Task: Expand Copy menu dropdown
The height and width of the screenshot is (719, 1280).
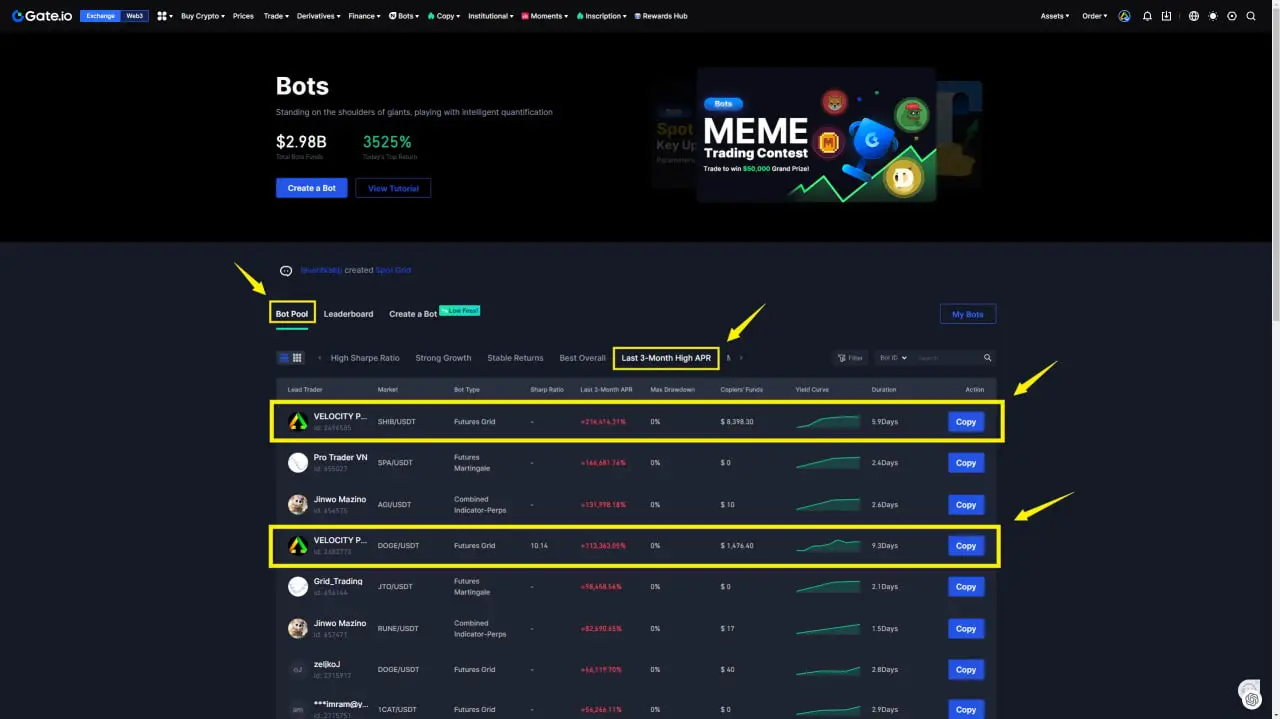Action: pyautogui.click(x=442, y=16)
